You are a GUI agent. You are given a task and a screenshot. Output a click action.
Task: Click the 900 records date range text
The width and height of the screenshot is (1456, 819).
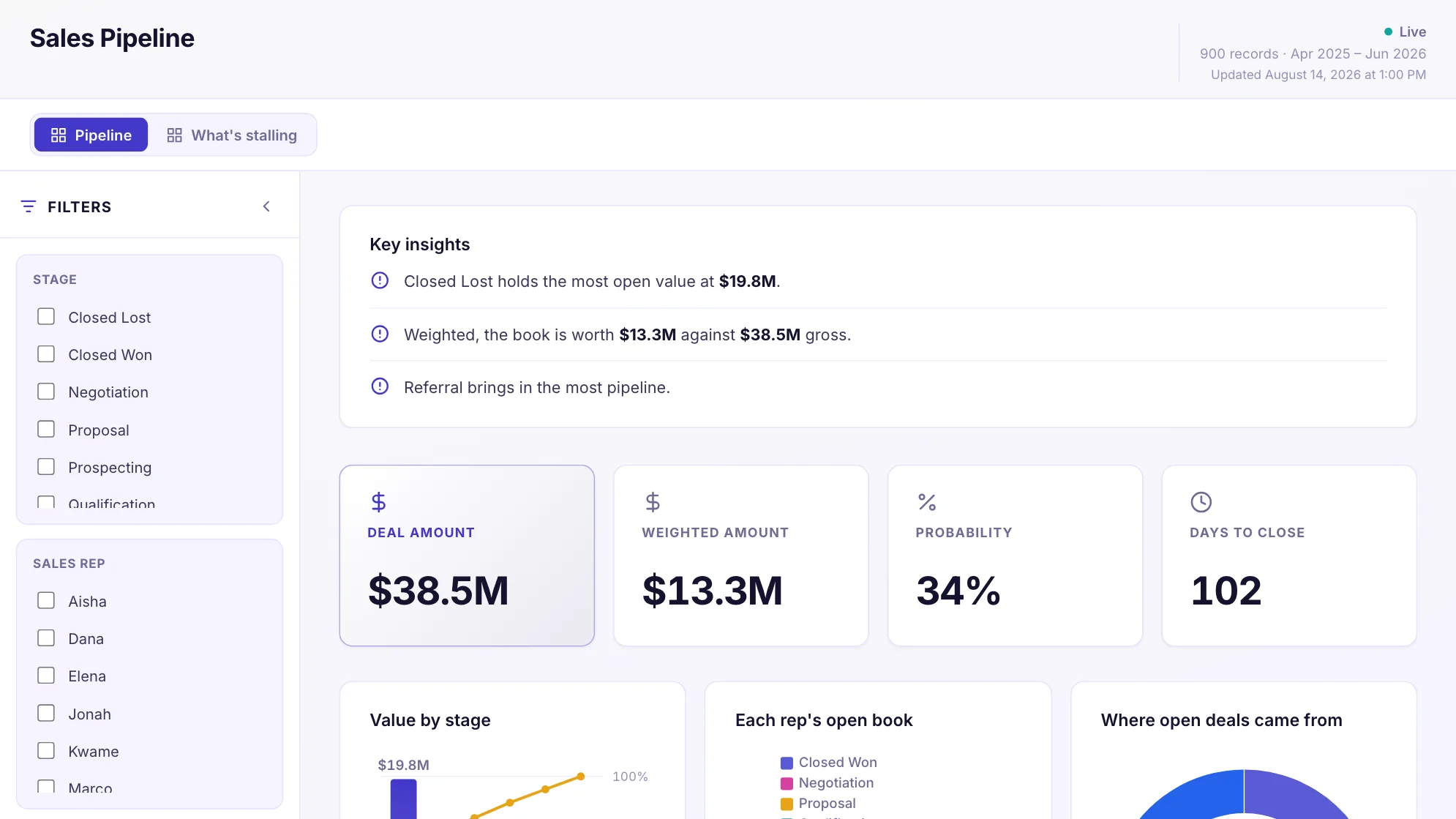click(x=1313, y=53)
